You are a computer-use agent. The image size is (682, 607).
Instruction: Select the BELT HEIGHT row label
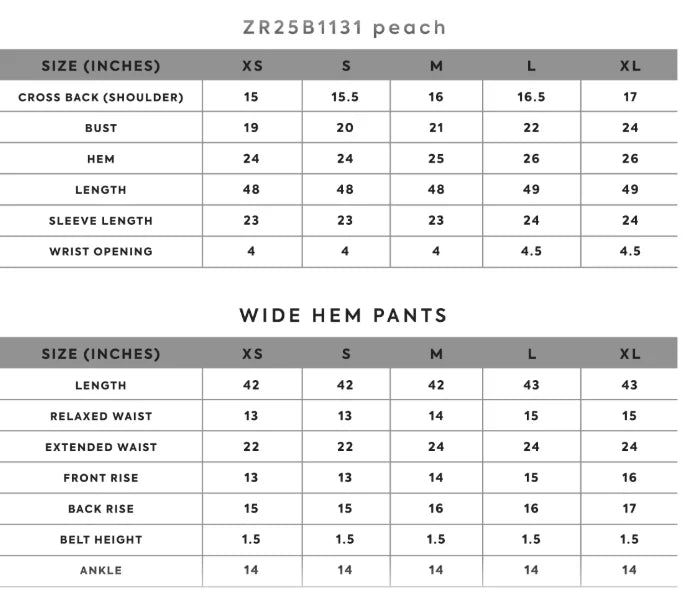[x=101, y=540]
